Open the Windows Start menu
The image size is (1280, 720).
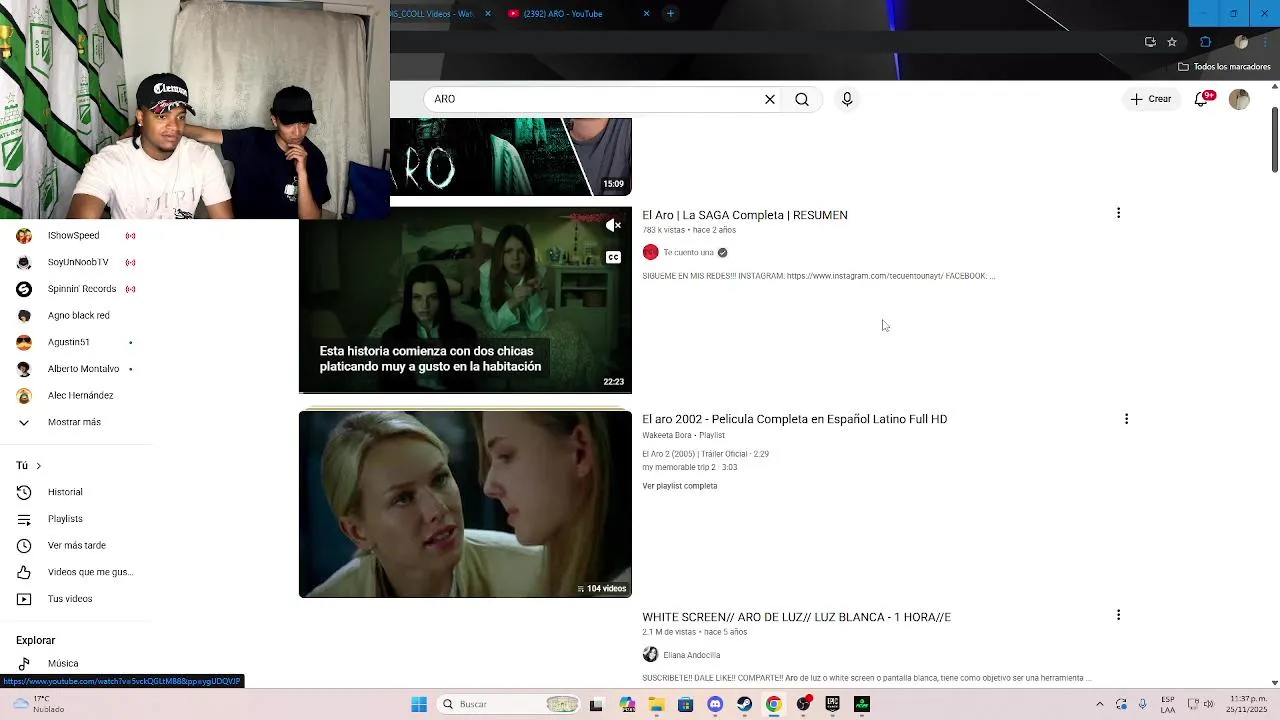click(x=419, y=704)
